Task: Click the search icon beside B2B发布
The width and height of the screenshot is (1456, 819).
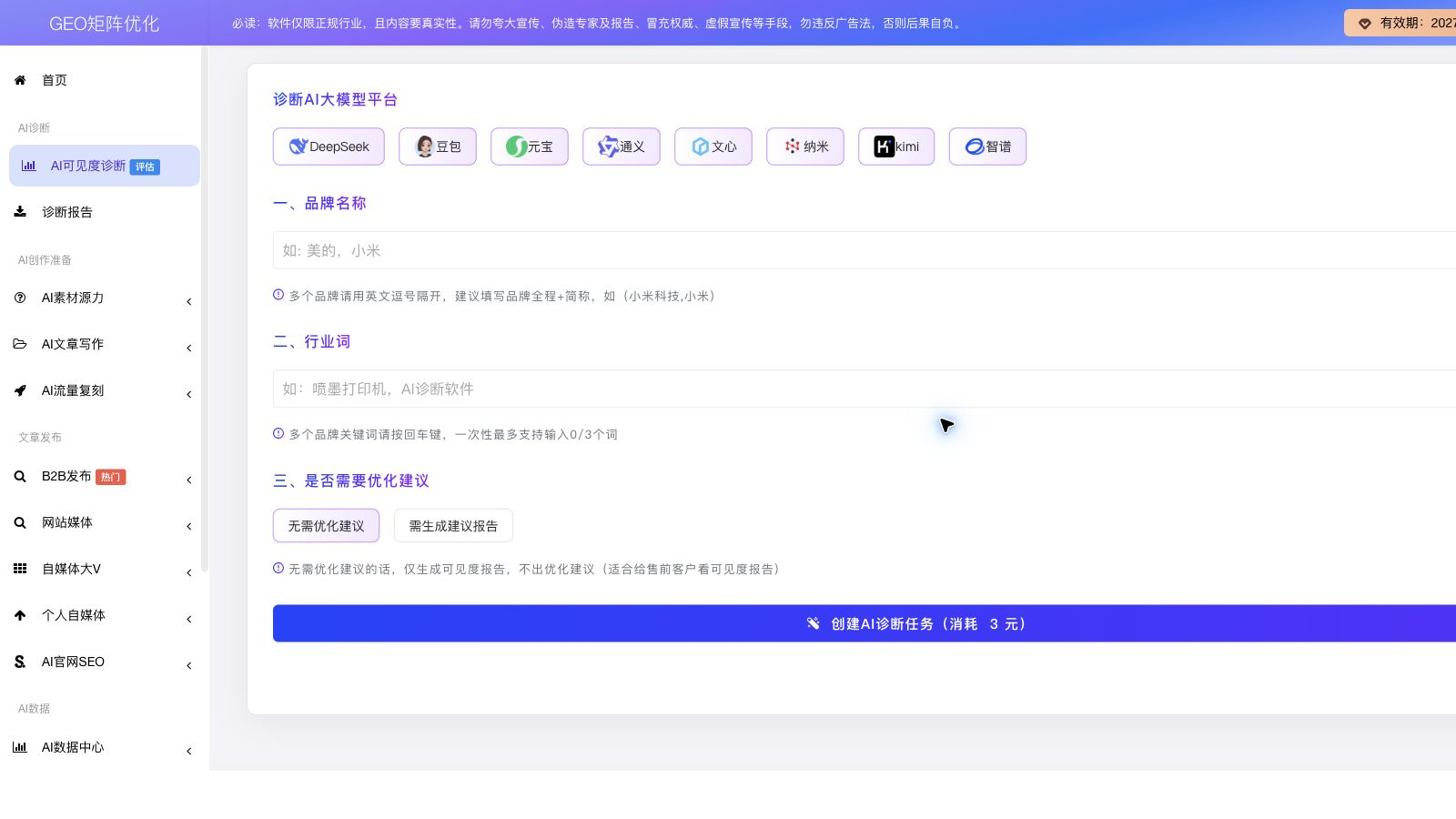Action: [x=20, y=476]
